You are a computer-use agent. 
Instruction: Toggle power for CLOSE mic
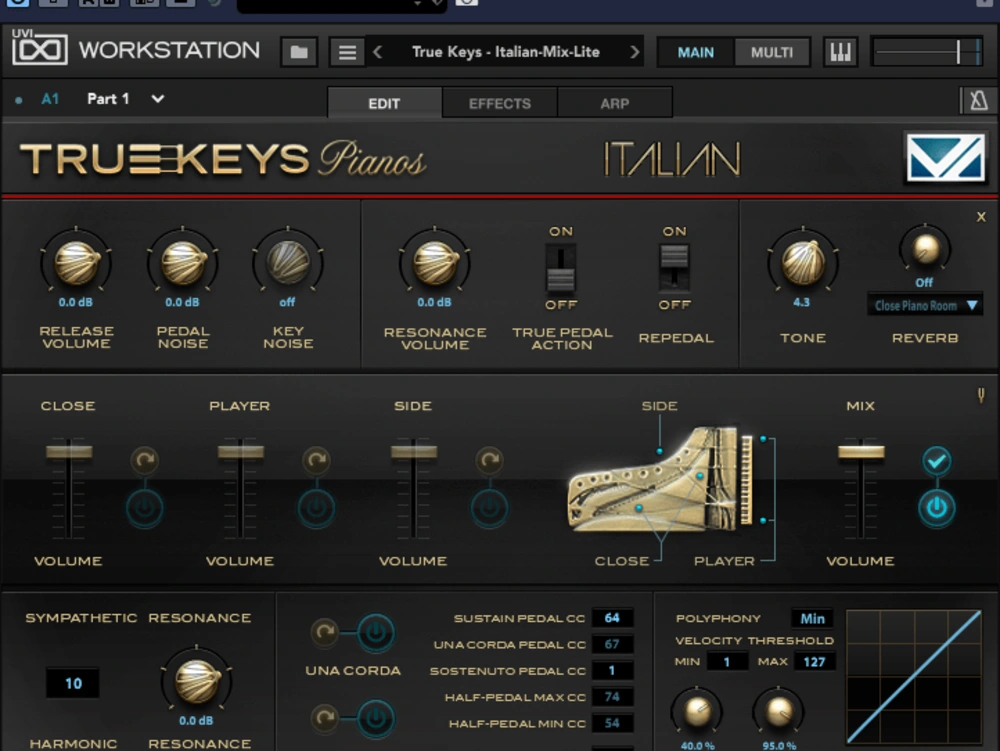click(145, 508)
